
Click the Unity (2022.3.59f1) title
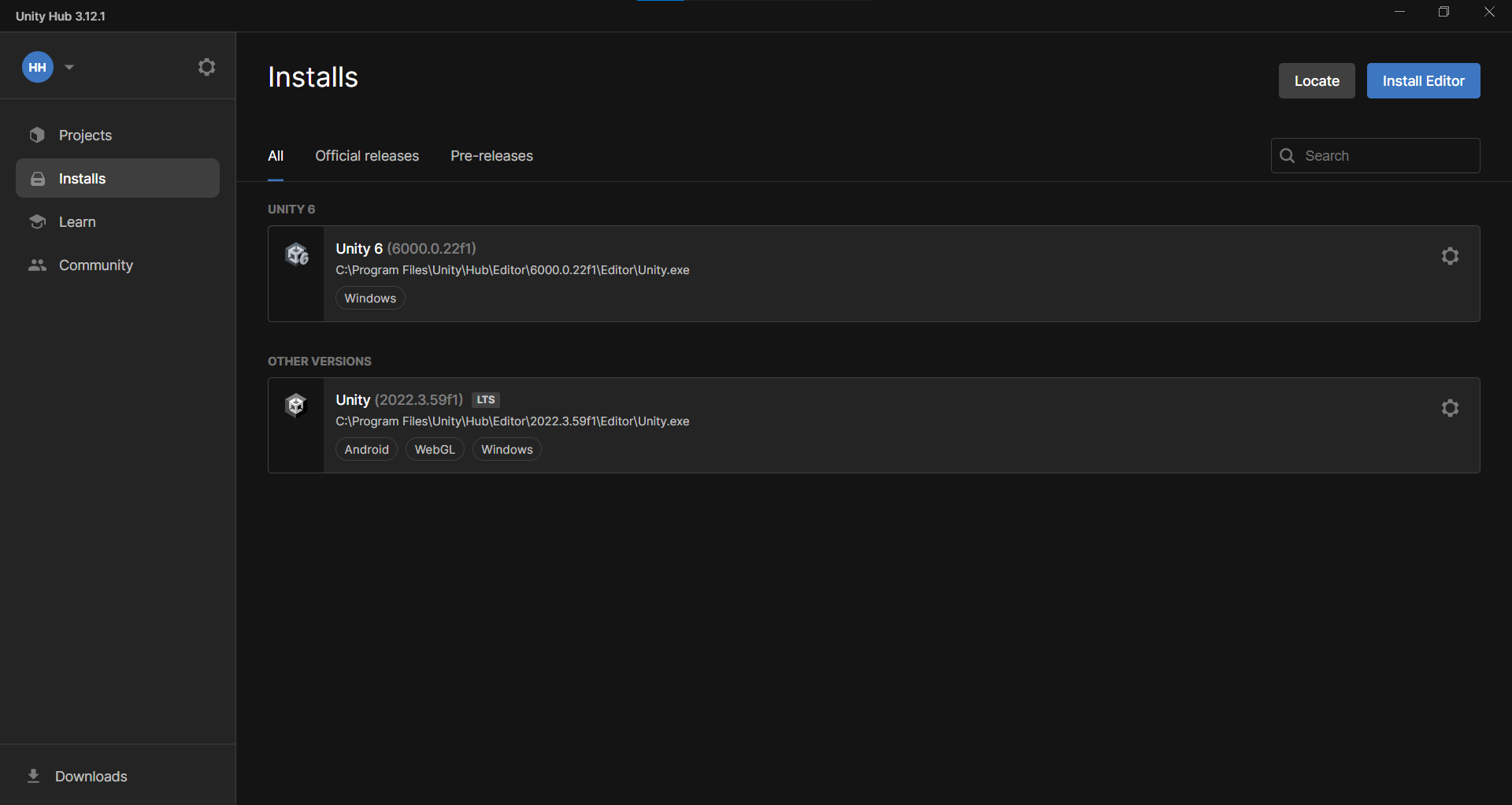(399, 399)
